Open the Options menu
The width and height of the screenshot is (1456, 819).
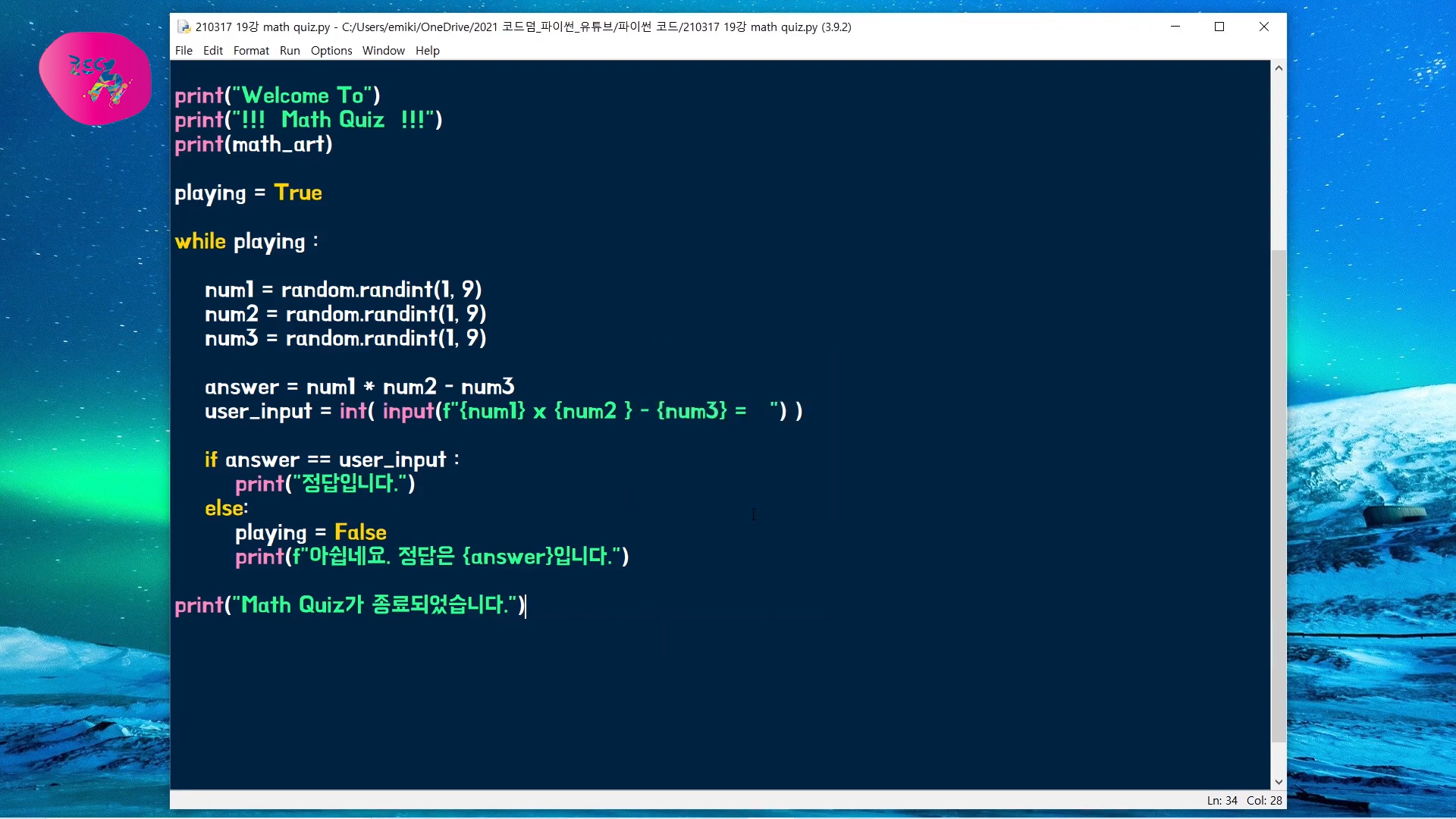[331, 50]
